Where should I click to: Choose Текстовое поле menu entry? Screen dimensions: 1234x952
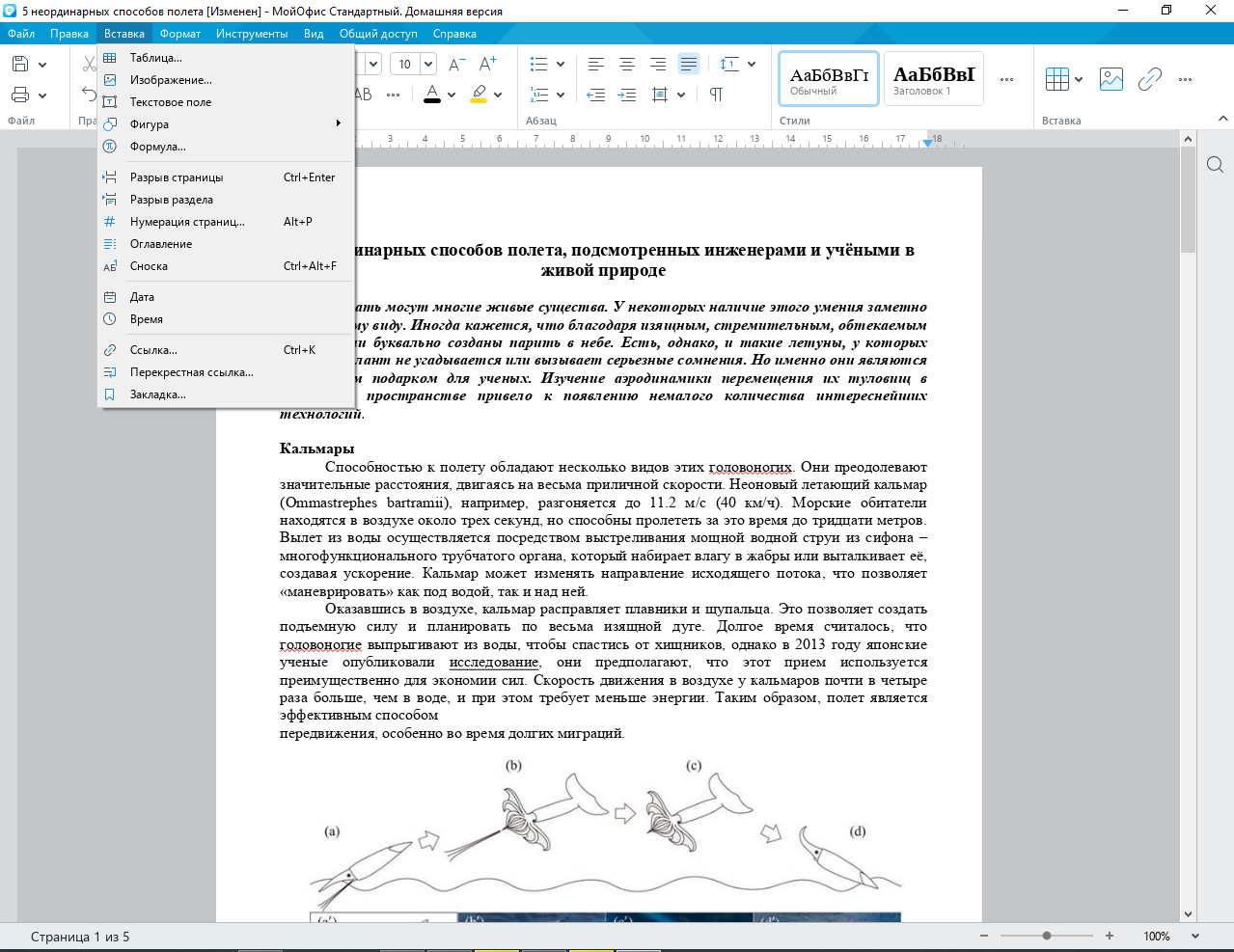226,102
